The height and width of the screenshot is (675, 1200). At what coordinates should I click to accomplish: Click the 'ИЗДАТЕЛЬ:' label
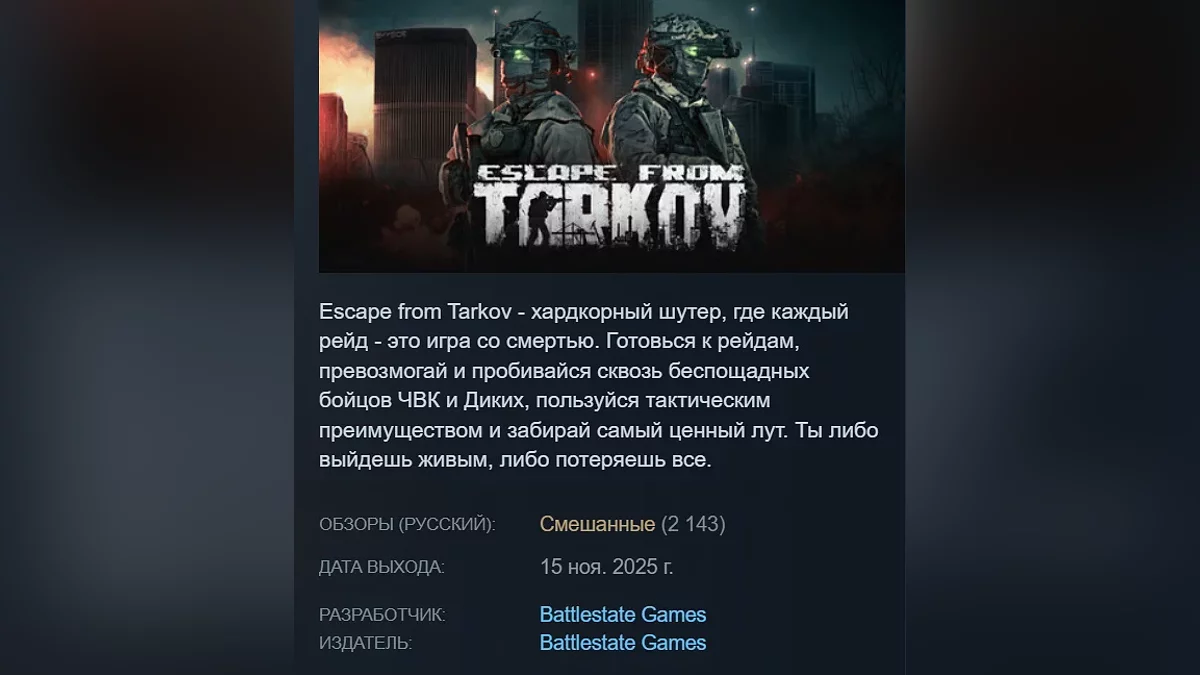pyautogui.click(x=365, y=643)
